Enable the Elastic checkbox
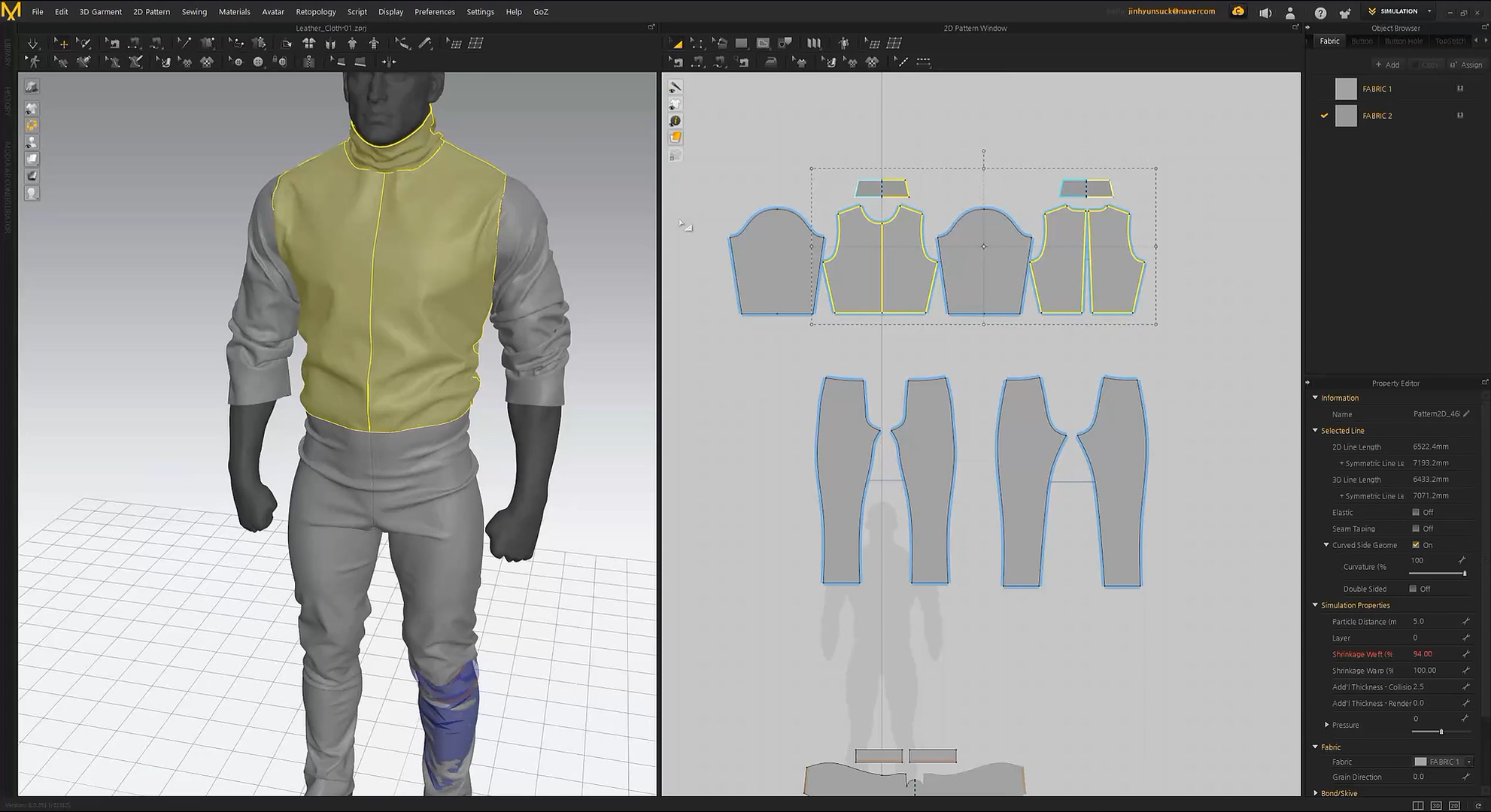This screenshot has height=812, width=1491. 1415,513
